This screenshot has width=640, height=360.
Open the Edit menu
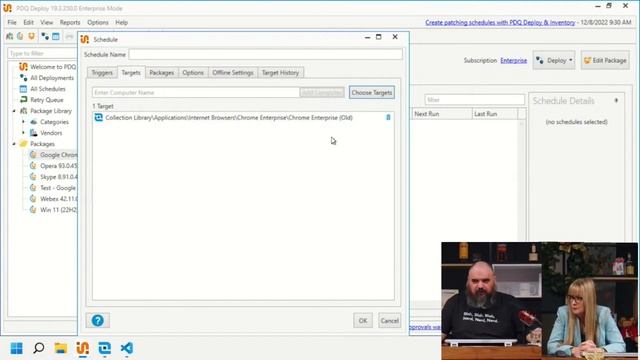(x=29, y=22)
